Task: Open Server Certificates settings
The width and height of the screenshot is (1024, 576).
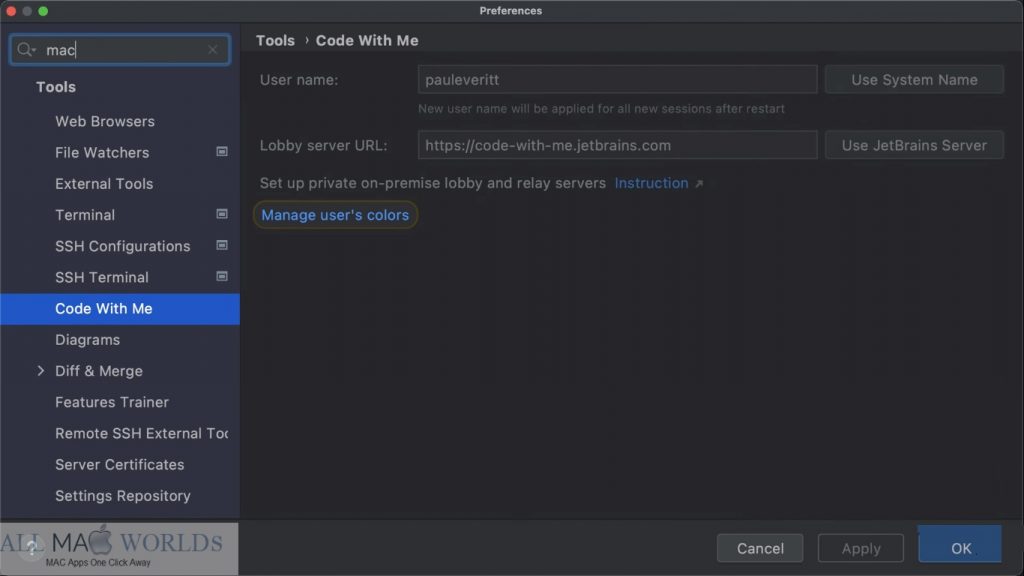Action: [x=120, y=465]
